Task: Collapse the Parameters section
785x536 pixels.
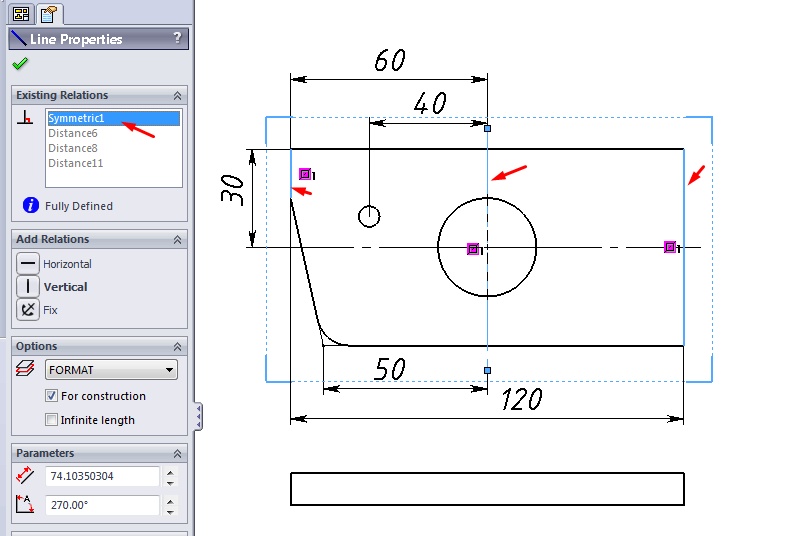Action: pos(177,453)
